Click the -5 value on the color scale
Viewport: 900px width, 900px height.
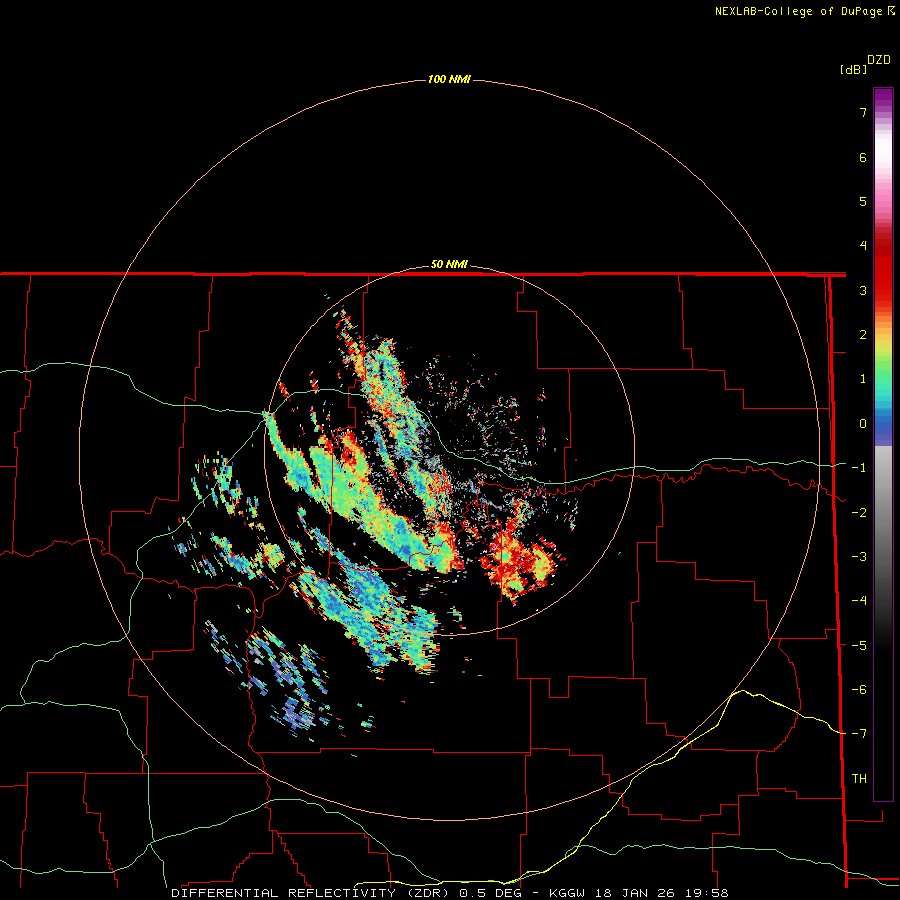pyautogui.click(x=859, y=646)
